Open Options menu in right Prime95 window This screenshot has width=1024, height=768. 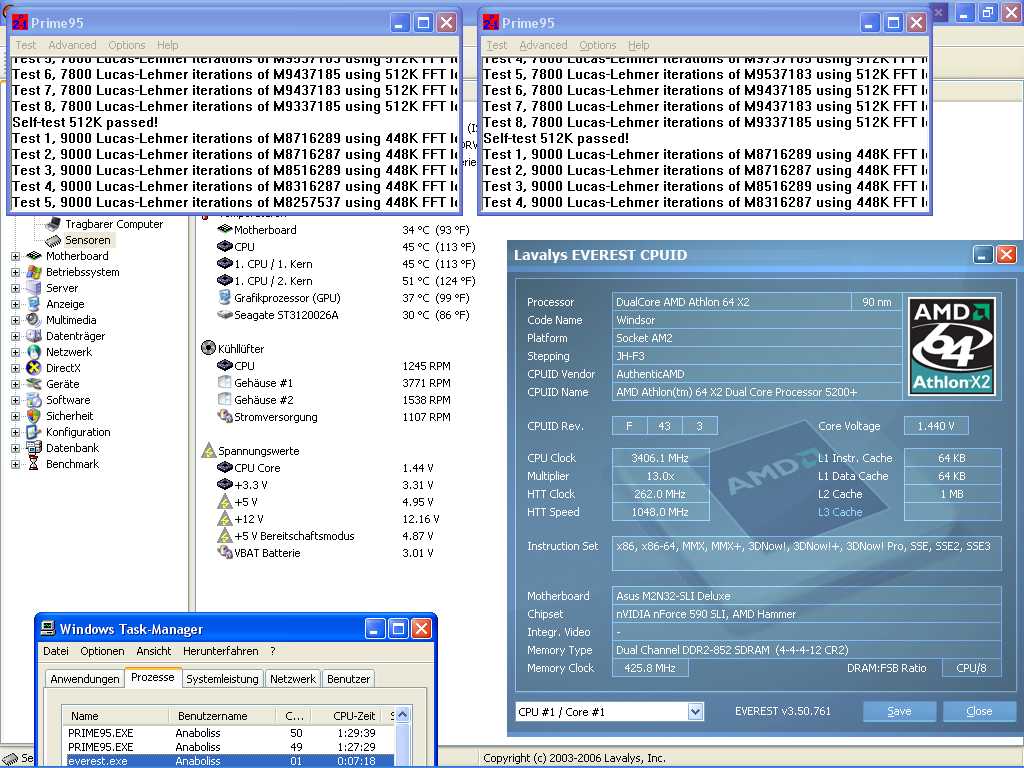click(598, 45)
